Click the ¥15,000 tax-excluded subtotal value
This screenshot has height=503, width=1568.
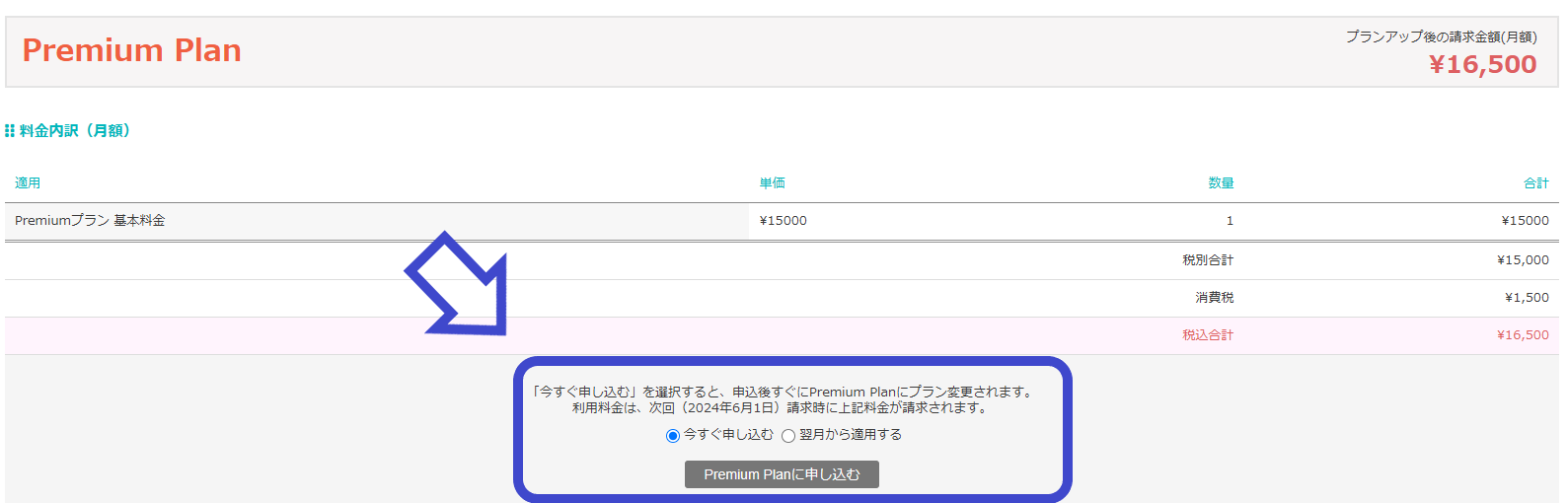click(1523, 260)
